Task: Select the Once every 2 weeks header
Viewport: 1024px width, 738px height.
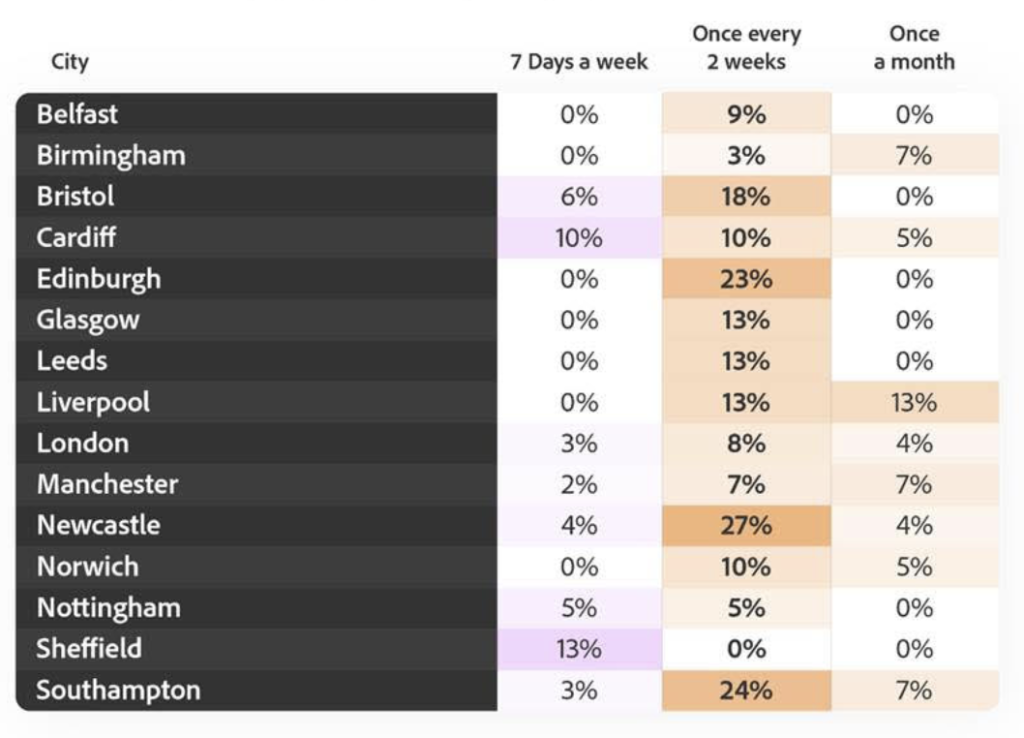Action: point(746,48)
